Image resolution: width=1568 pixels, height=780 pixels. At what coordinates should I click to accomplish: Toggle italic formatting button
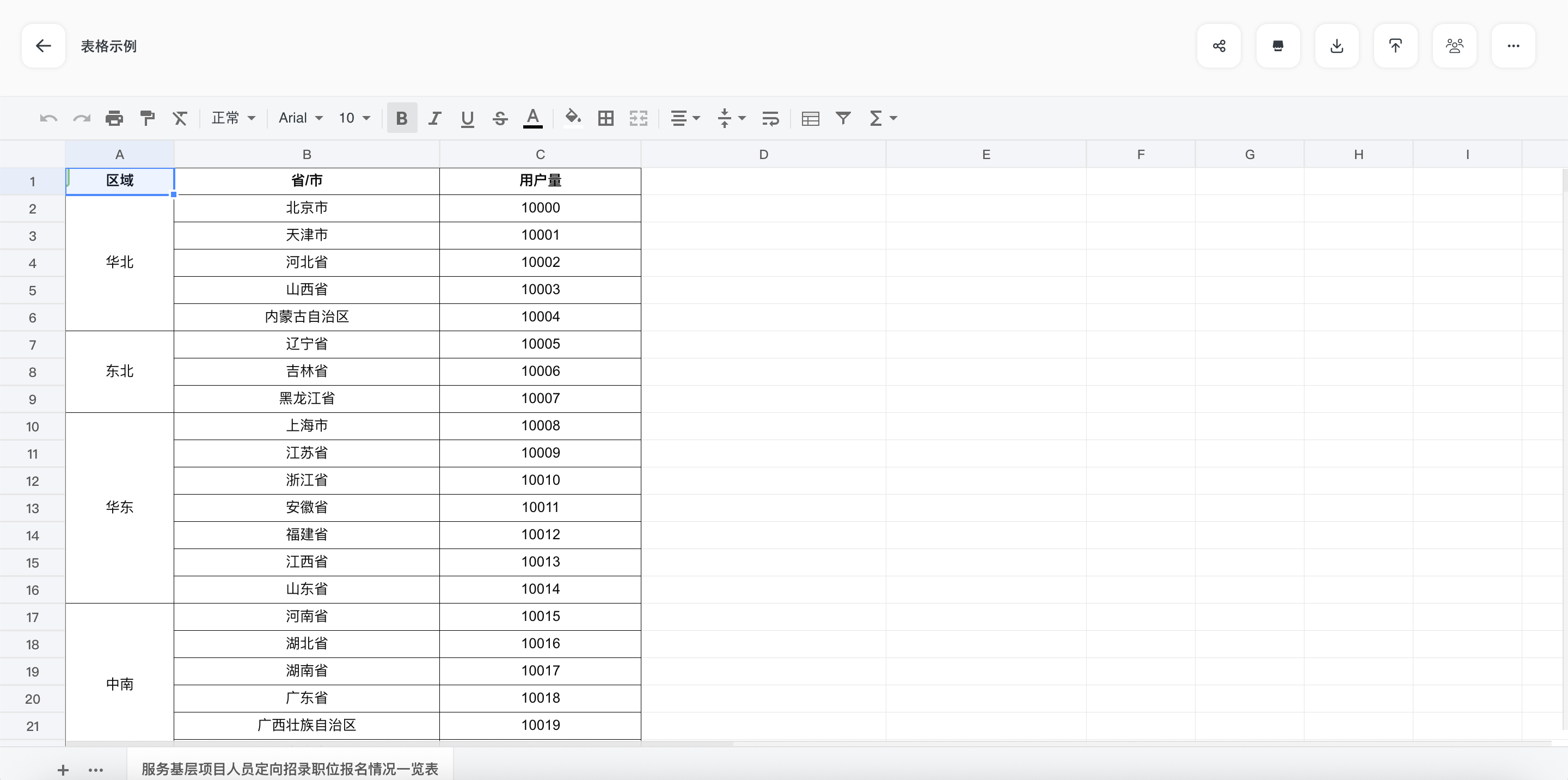point(434,118)
